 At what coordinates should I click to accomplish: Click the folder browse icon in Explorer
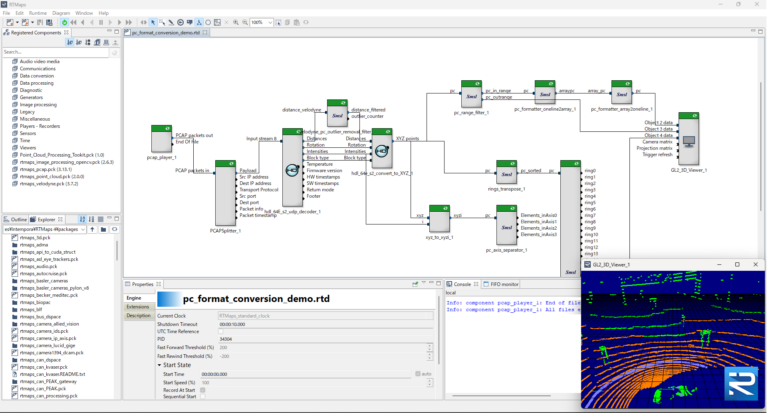103,229
